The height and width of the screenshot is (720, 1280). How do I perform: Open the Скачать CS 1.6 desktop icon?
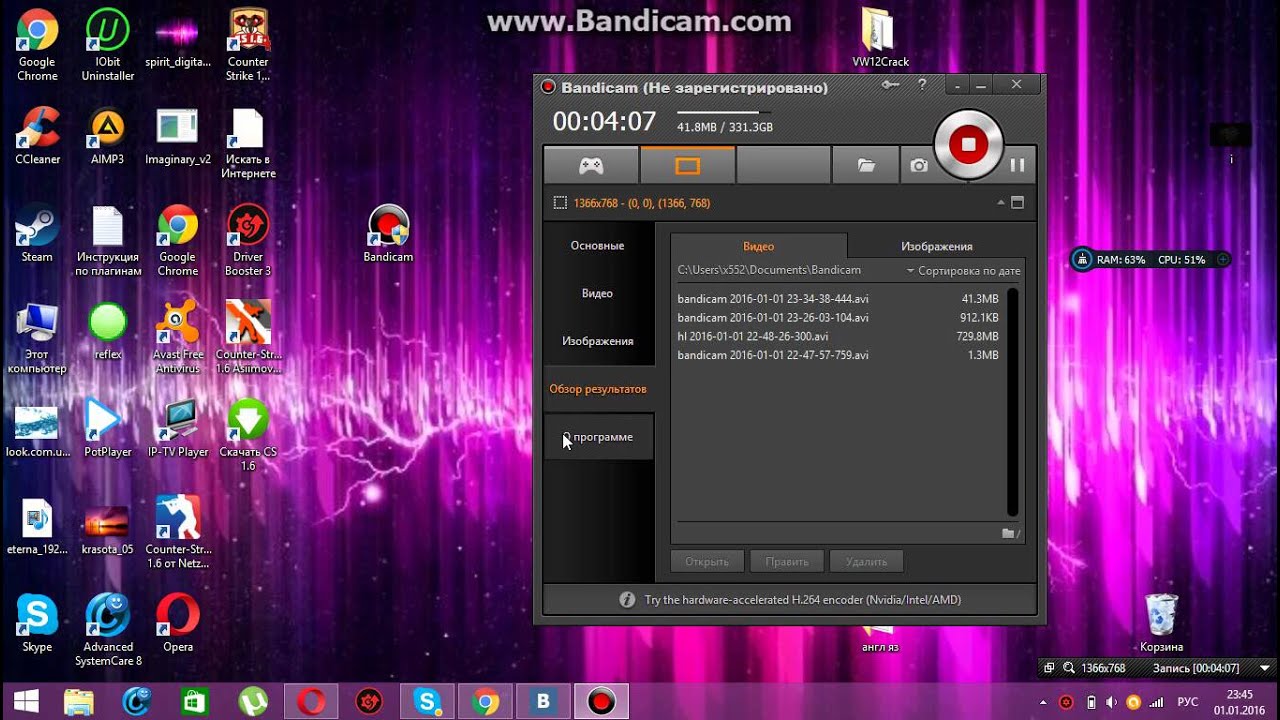248,435
